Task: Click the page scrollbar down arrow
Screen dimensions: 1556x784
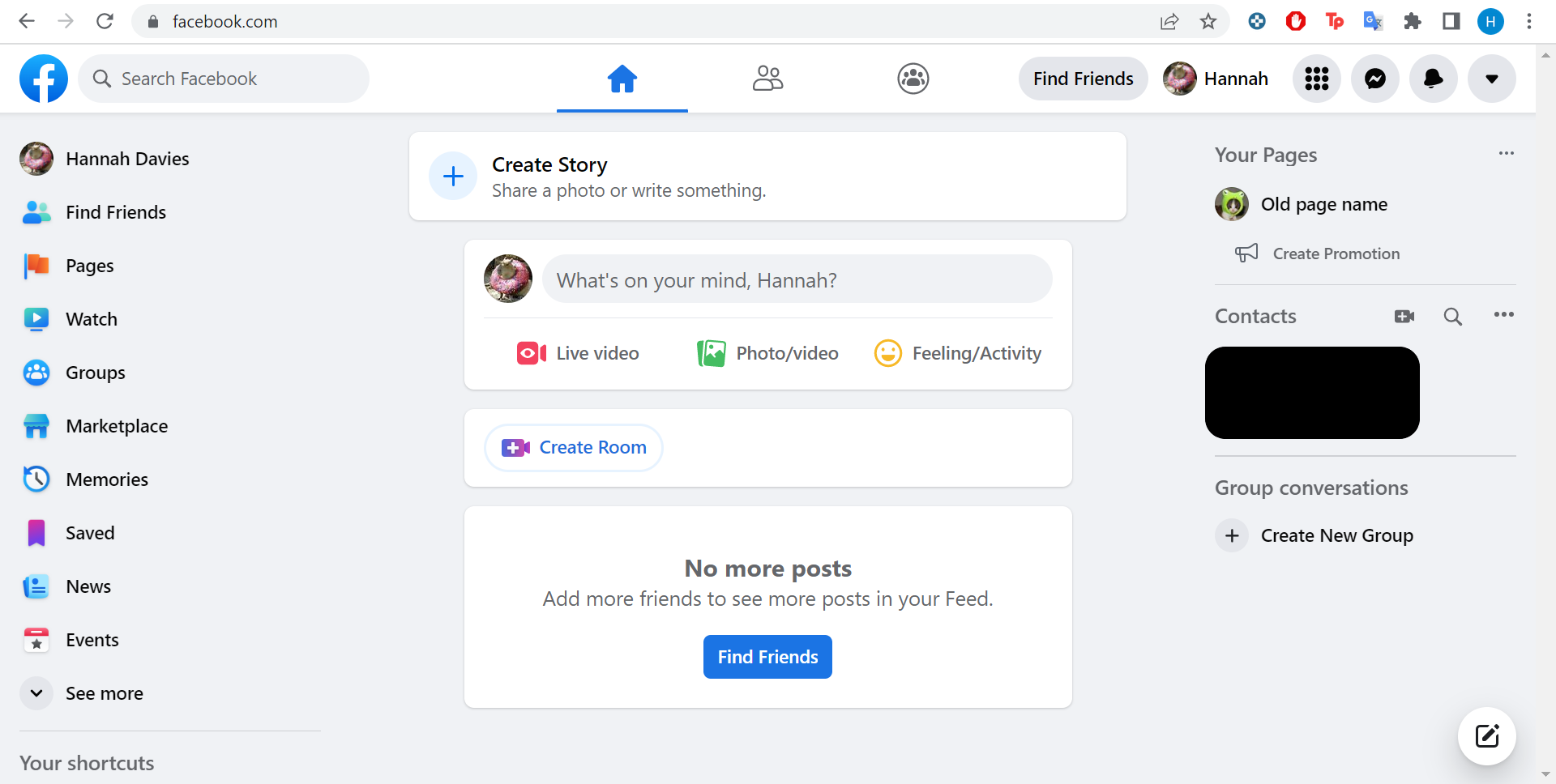Action: (1545, 773)
